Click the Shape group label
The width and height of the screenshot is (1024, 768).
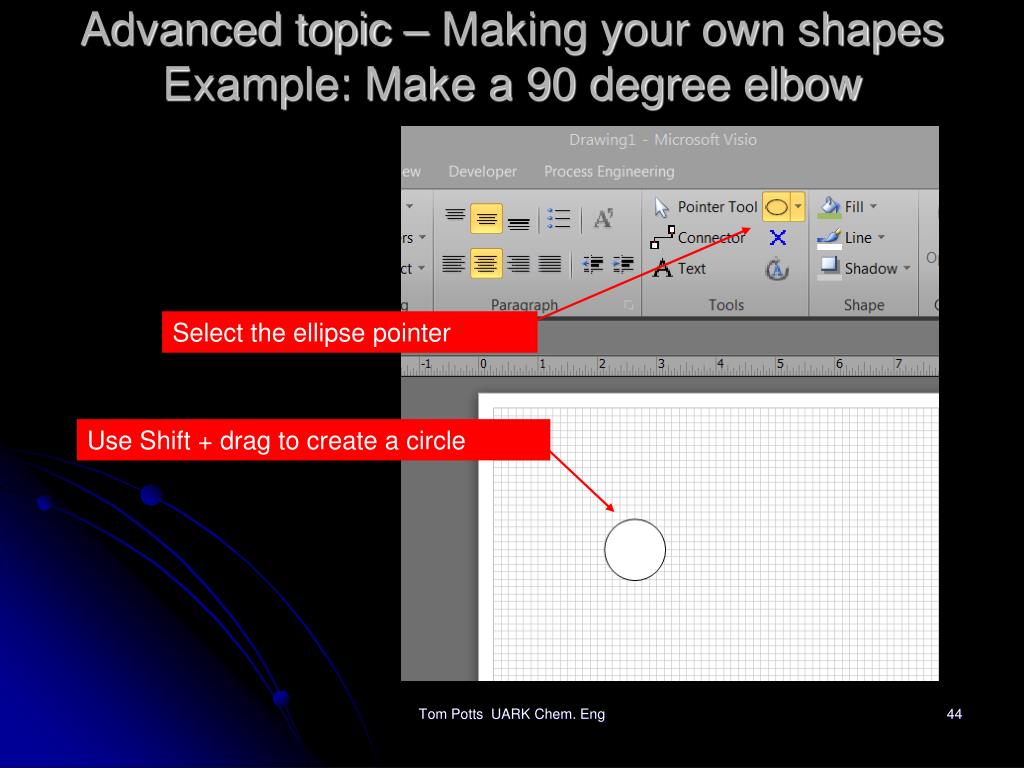pyautogui.click(x=864, y=305)
